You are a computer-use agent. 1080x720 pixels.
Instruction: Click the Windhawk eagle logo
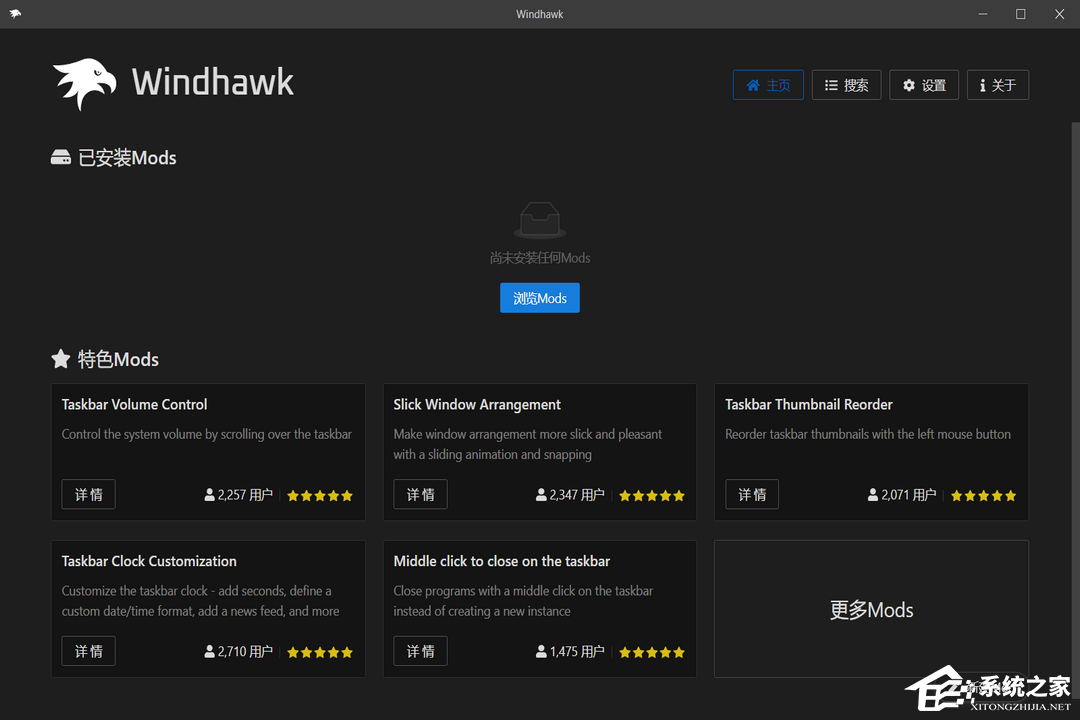coord(86,83)
